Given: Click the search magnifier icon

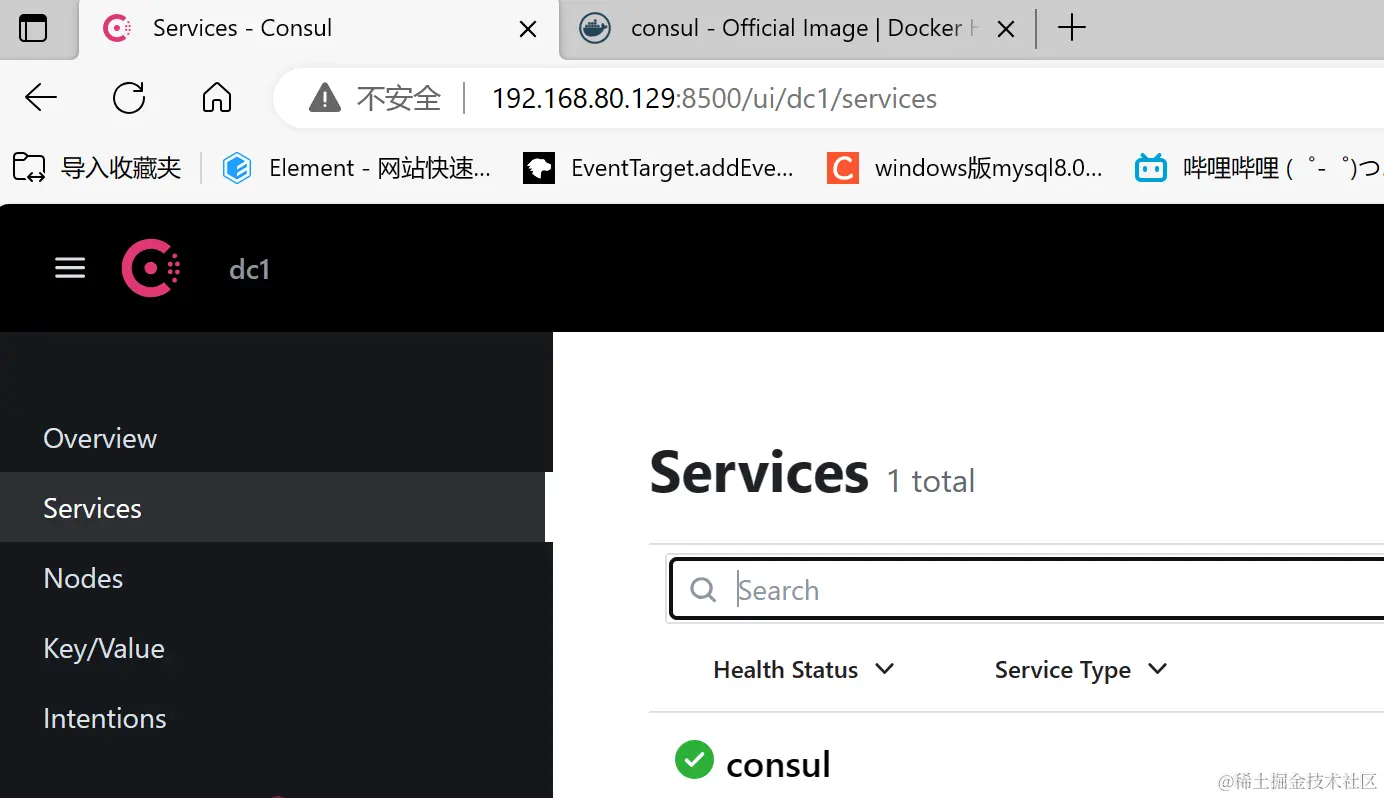Looking at the screenshot, I should coord(703,590).
